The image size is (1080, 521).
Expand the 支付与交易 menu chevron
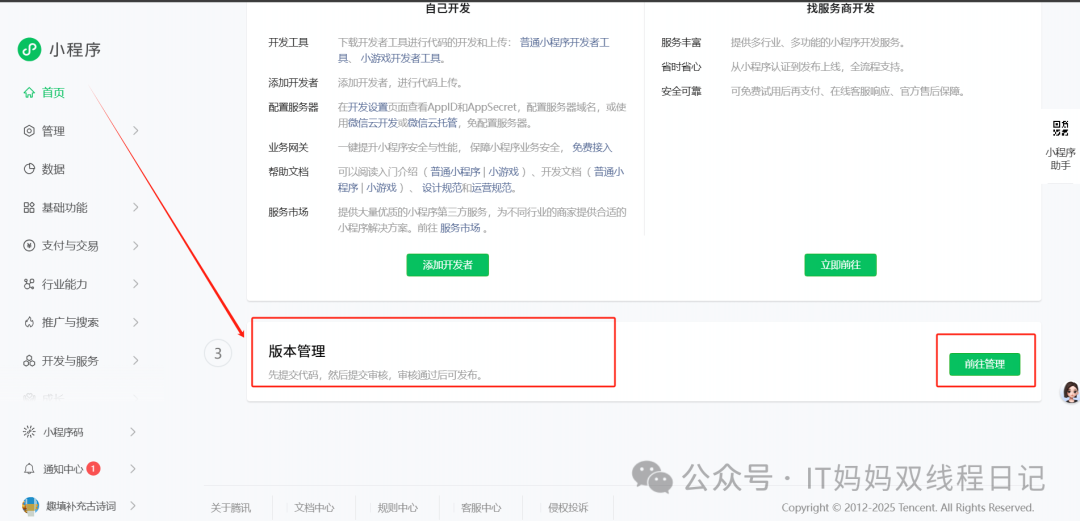pyautogui.click(x=135, y=246)
